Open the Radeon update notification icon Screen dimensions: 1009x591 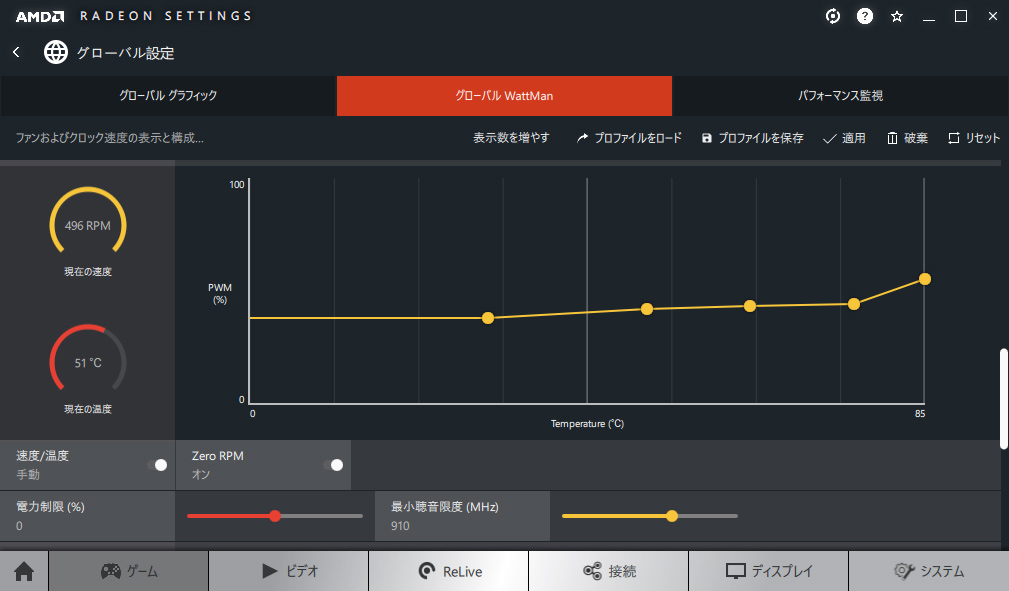[x=833, y=16]
